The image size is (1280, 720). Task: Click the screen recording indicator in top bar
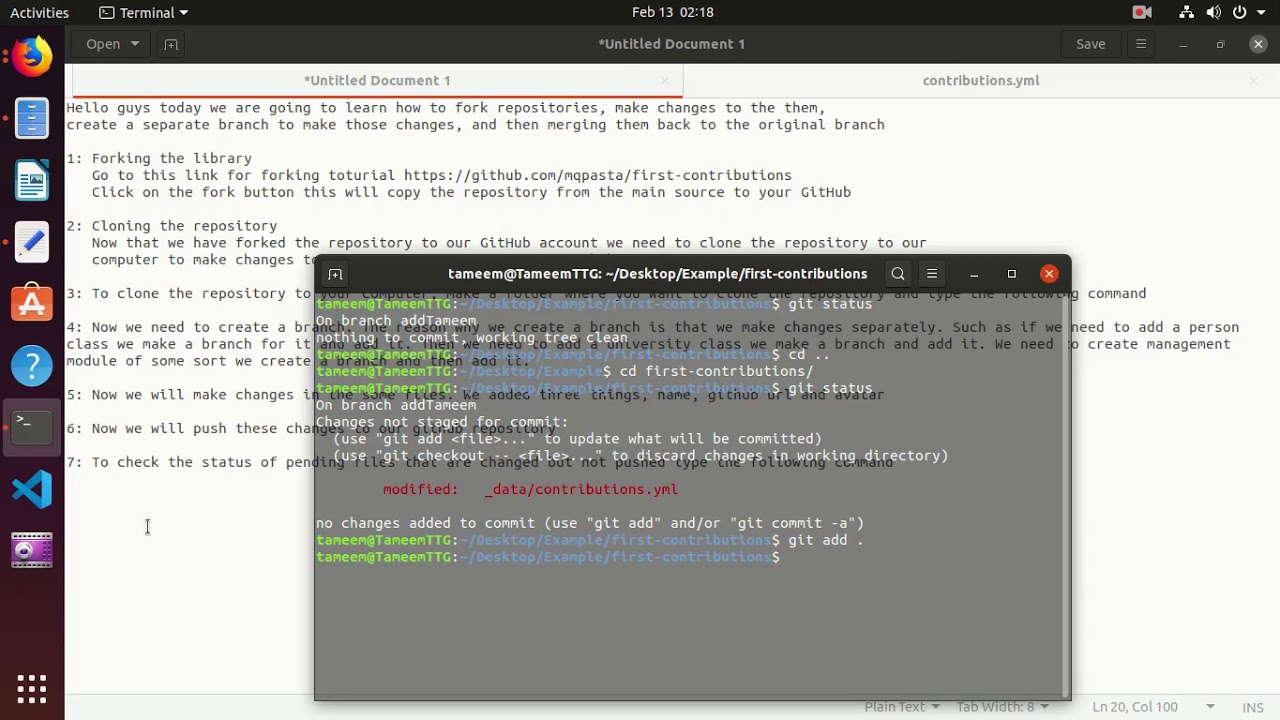(x=1142, y=12)
